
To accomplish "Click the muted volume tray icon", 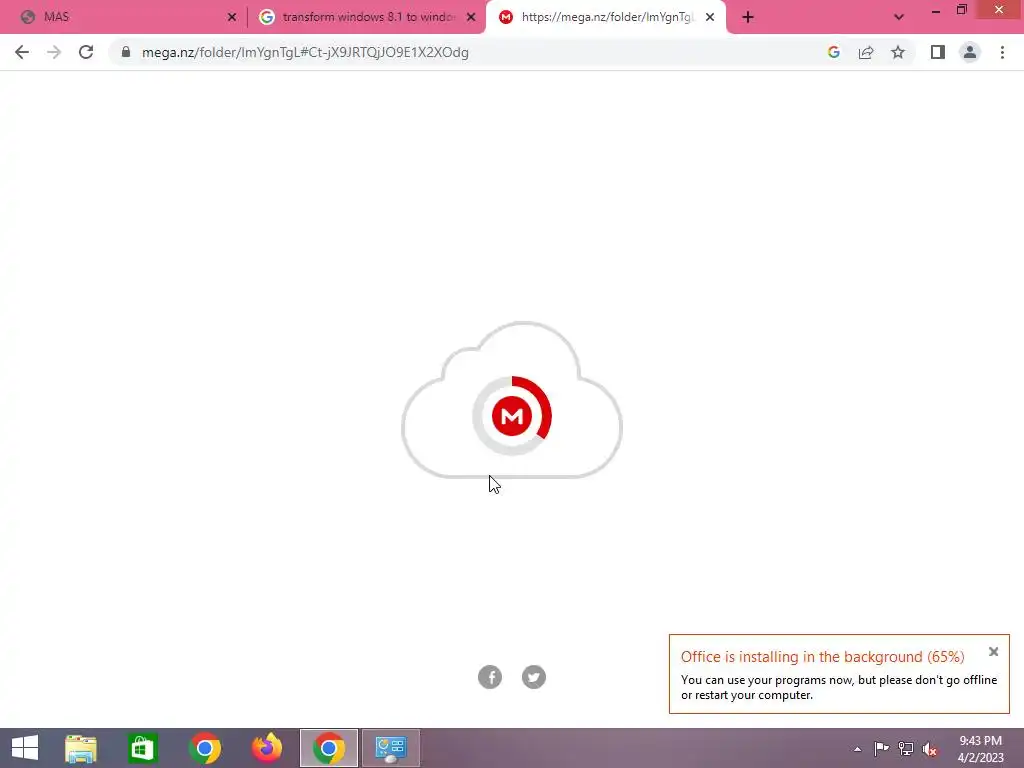I will [930, 749].
